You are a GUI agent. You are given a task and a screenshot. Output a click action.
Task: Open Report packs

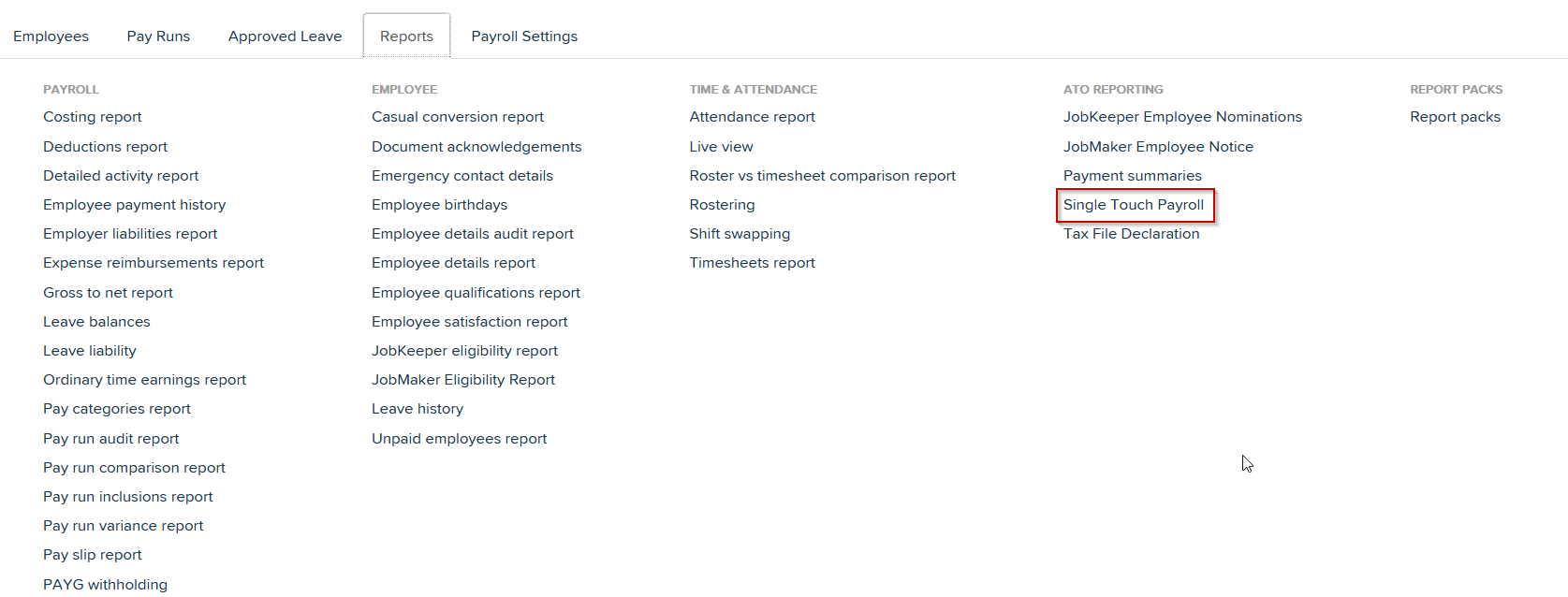pyautogui.click(x=1455, y=116)
